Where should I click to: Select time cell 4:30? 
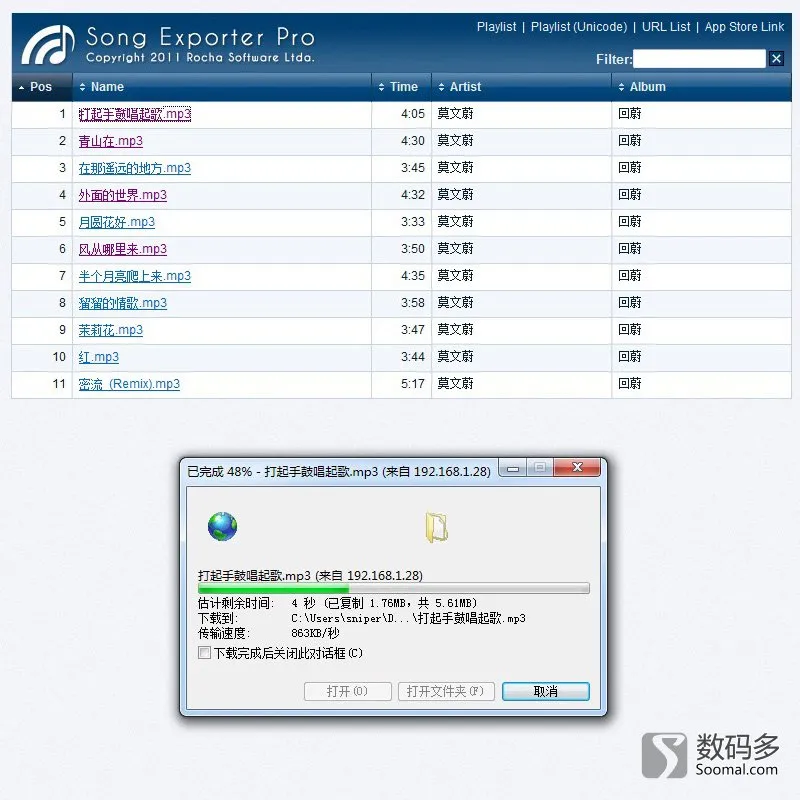pos(413,141)
